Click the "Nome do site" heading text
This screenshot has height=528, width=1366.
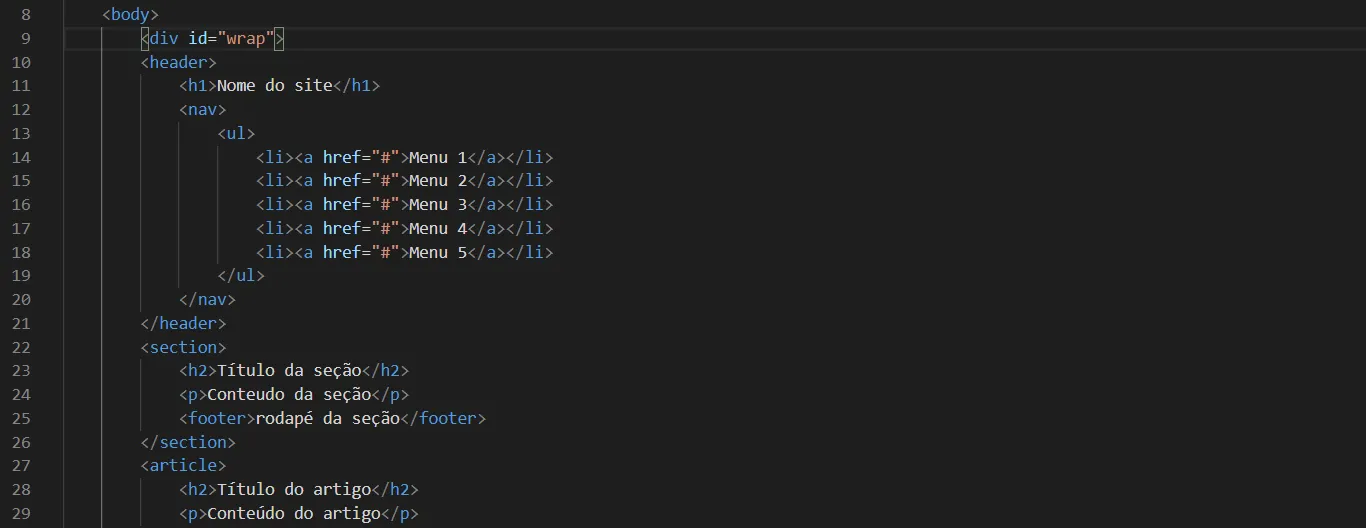coord(274,86)
